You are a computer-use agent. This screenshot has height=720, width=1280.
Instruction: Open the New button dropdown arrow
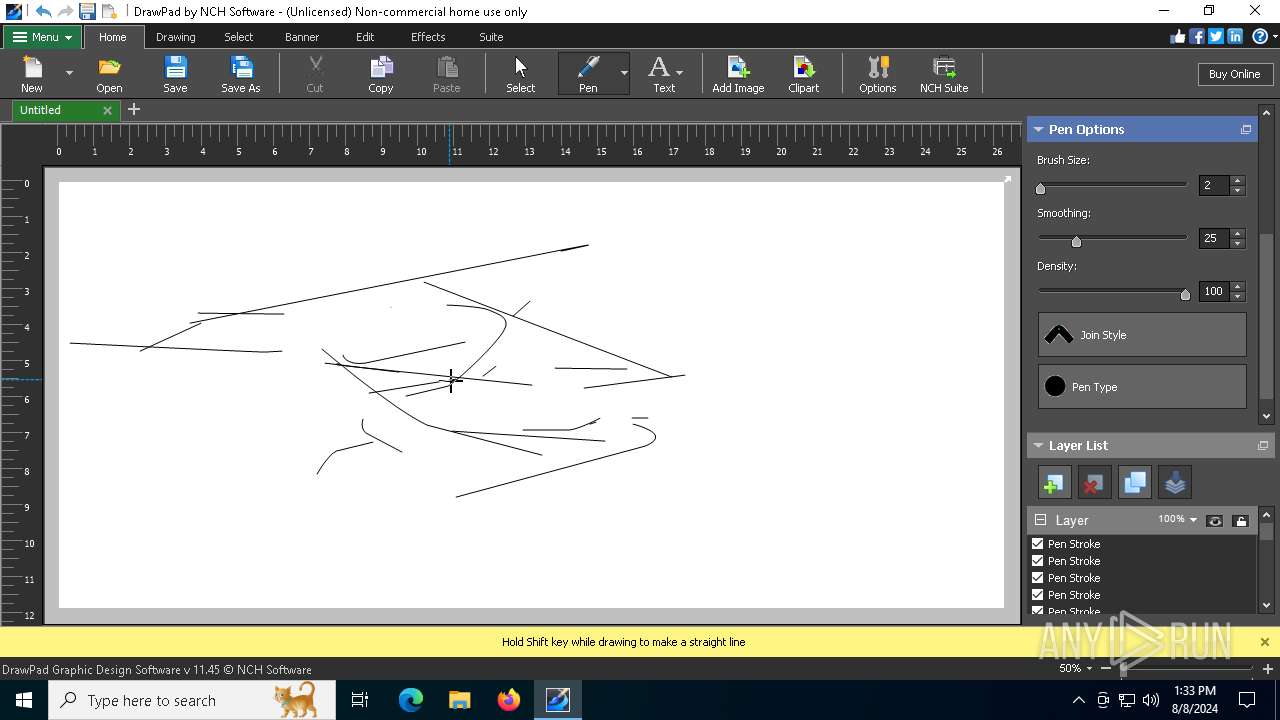coord(69,73)
